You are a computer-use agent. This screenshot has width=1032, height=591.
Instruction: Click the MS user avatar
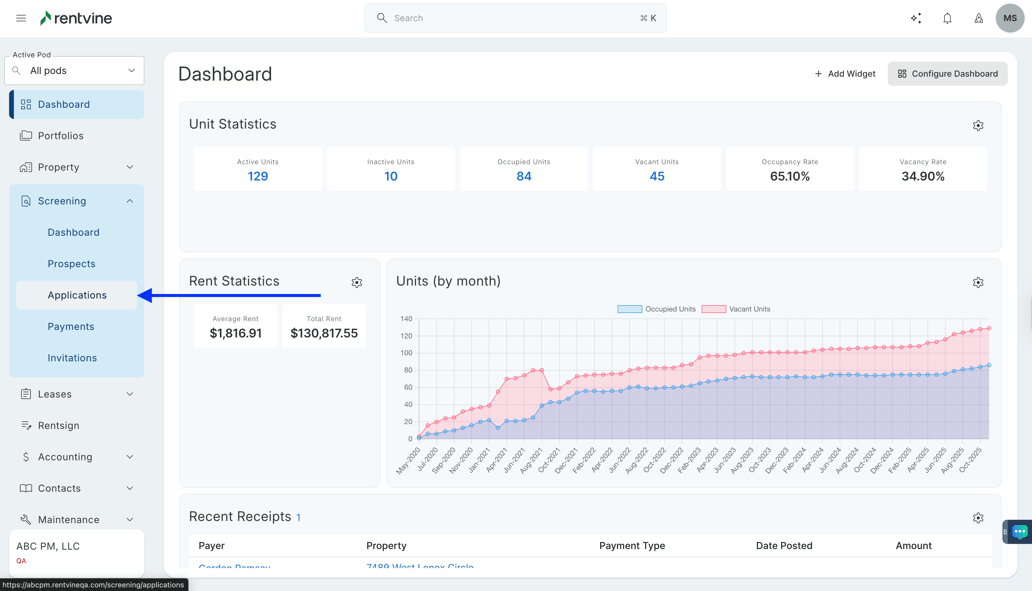tap(1009, 18)
